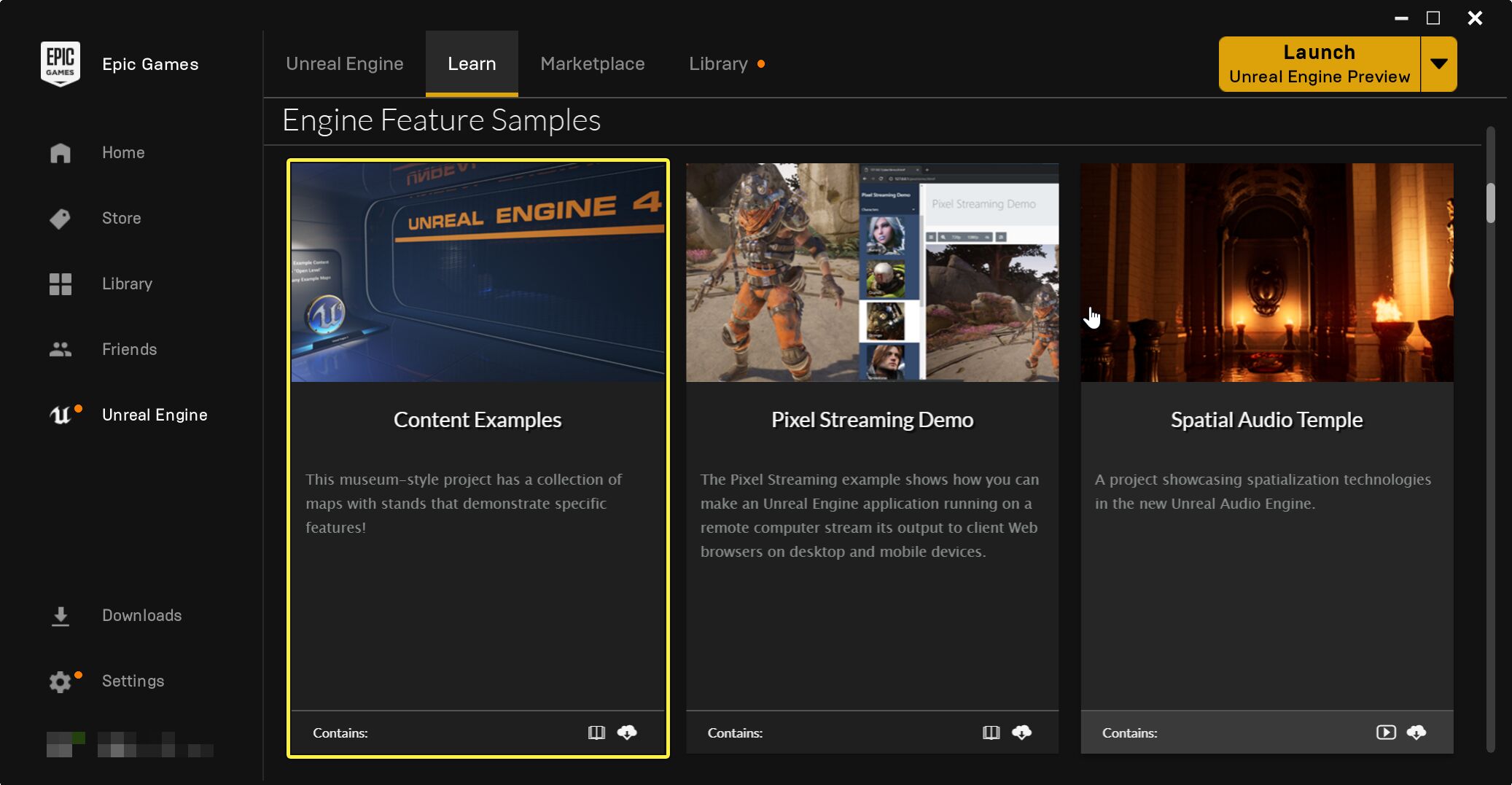
Task: Open the Pixel Streaming Demo thumbnail
Action: coord(872,272)
